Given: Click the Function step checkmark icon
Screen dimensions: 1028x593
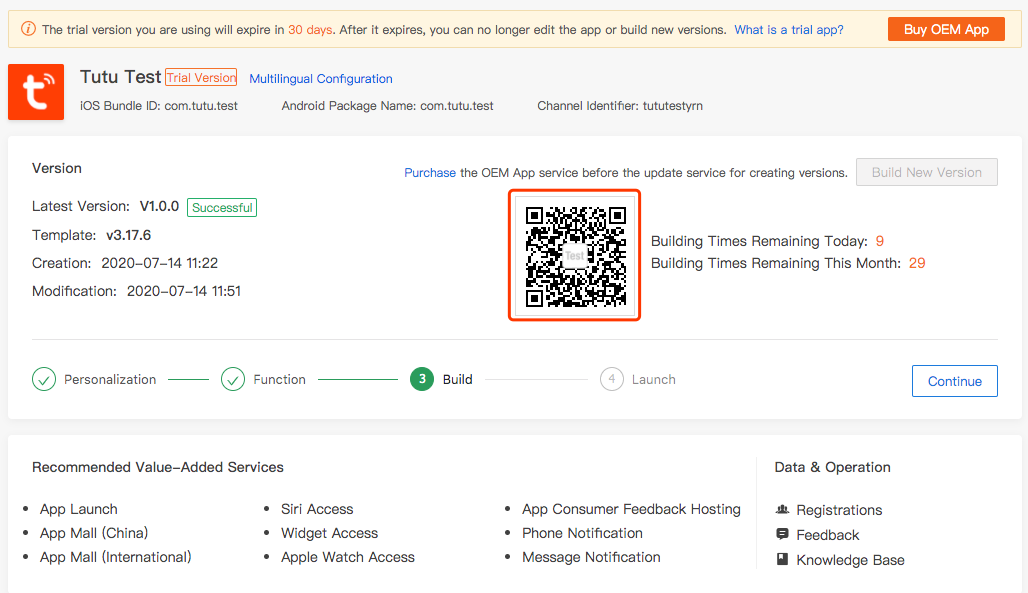Looking at the screenshot, I should pos(233,379).
